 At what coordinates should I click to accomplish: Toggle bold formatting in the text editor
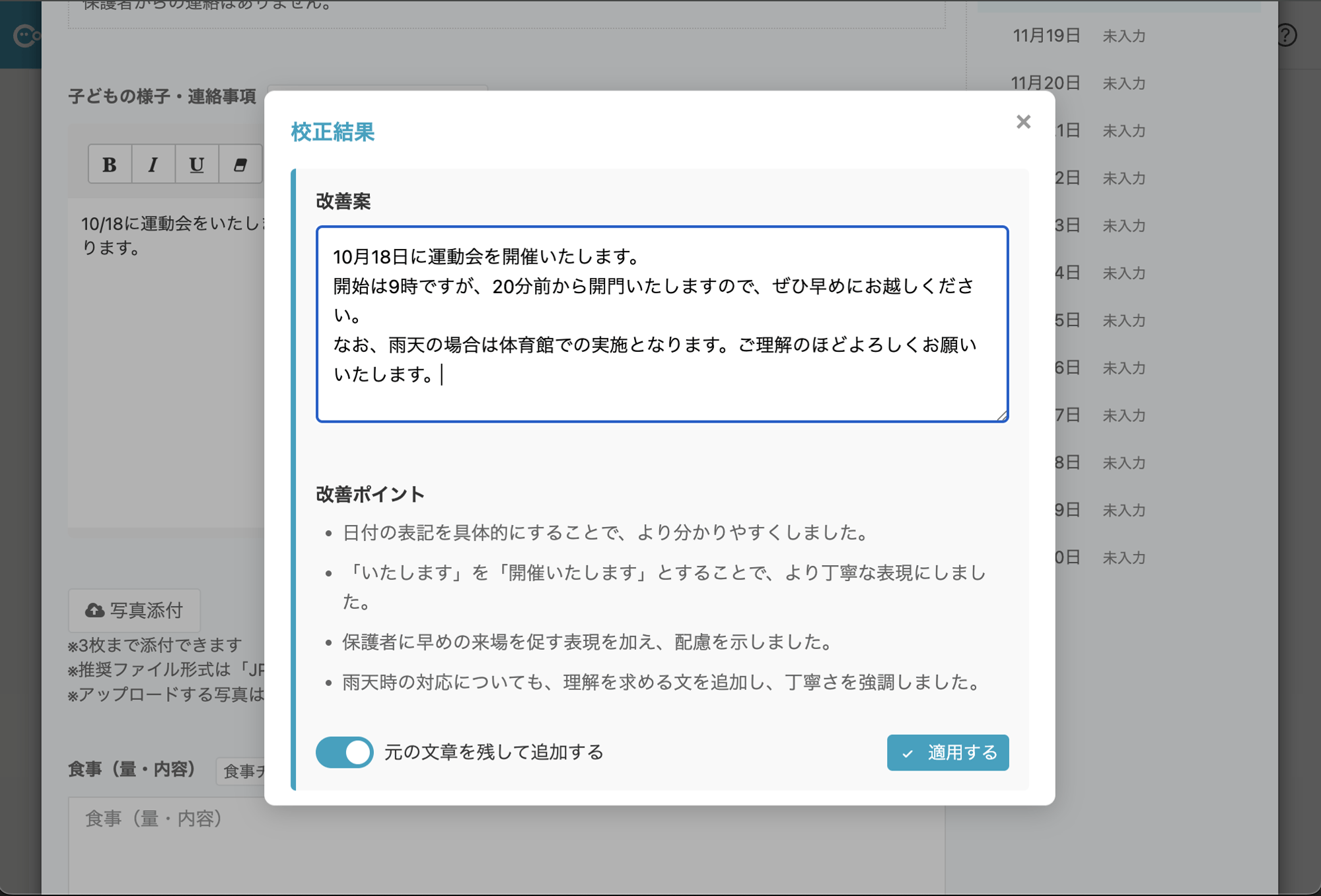110,164
